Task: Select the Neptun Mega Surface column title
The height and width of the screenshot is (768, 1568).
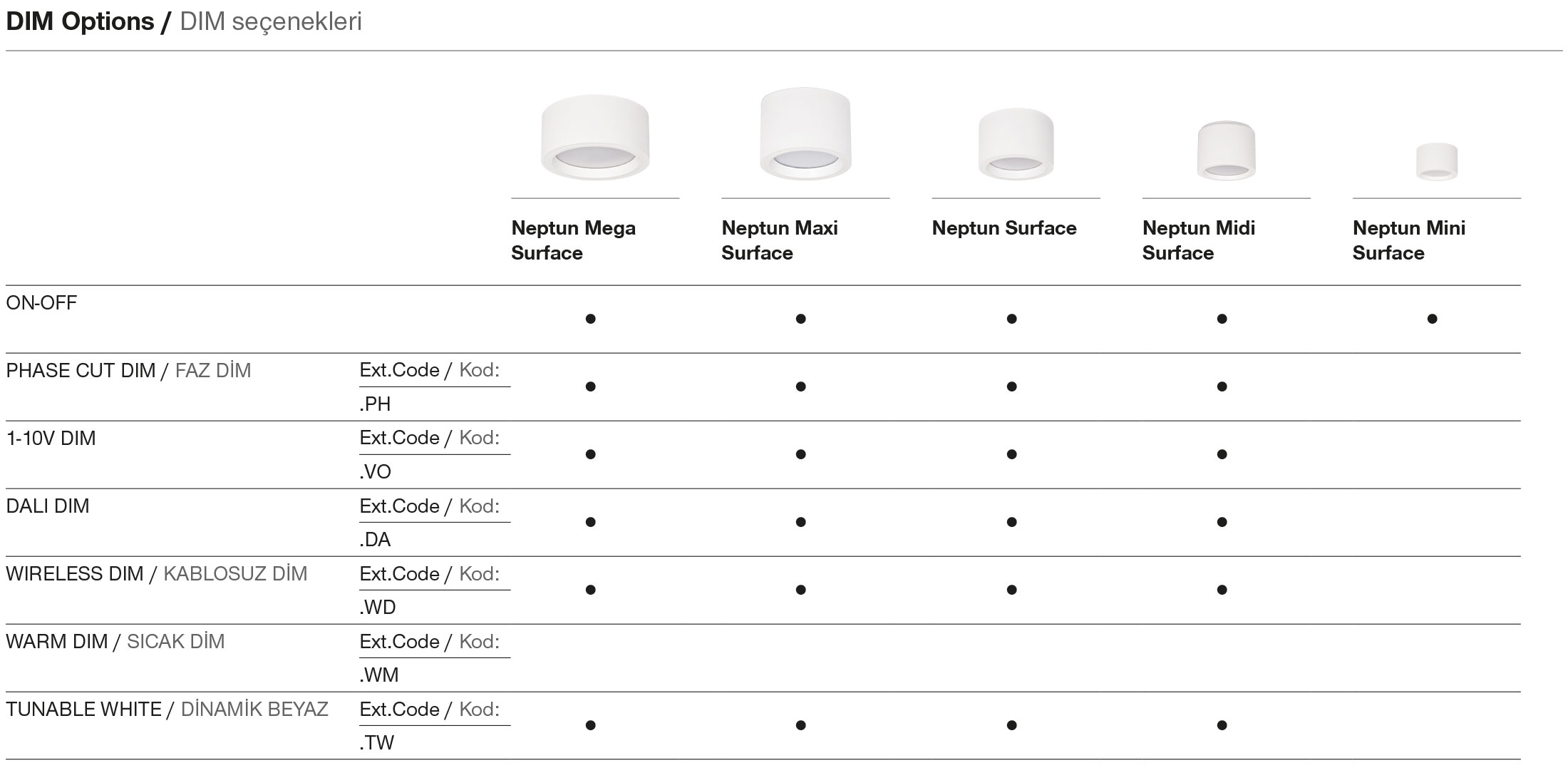Action: [573, 240]
